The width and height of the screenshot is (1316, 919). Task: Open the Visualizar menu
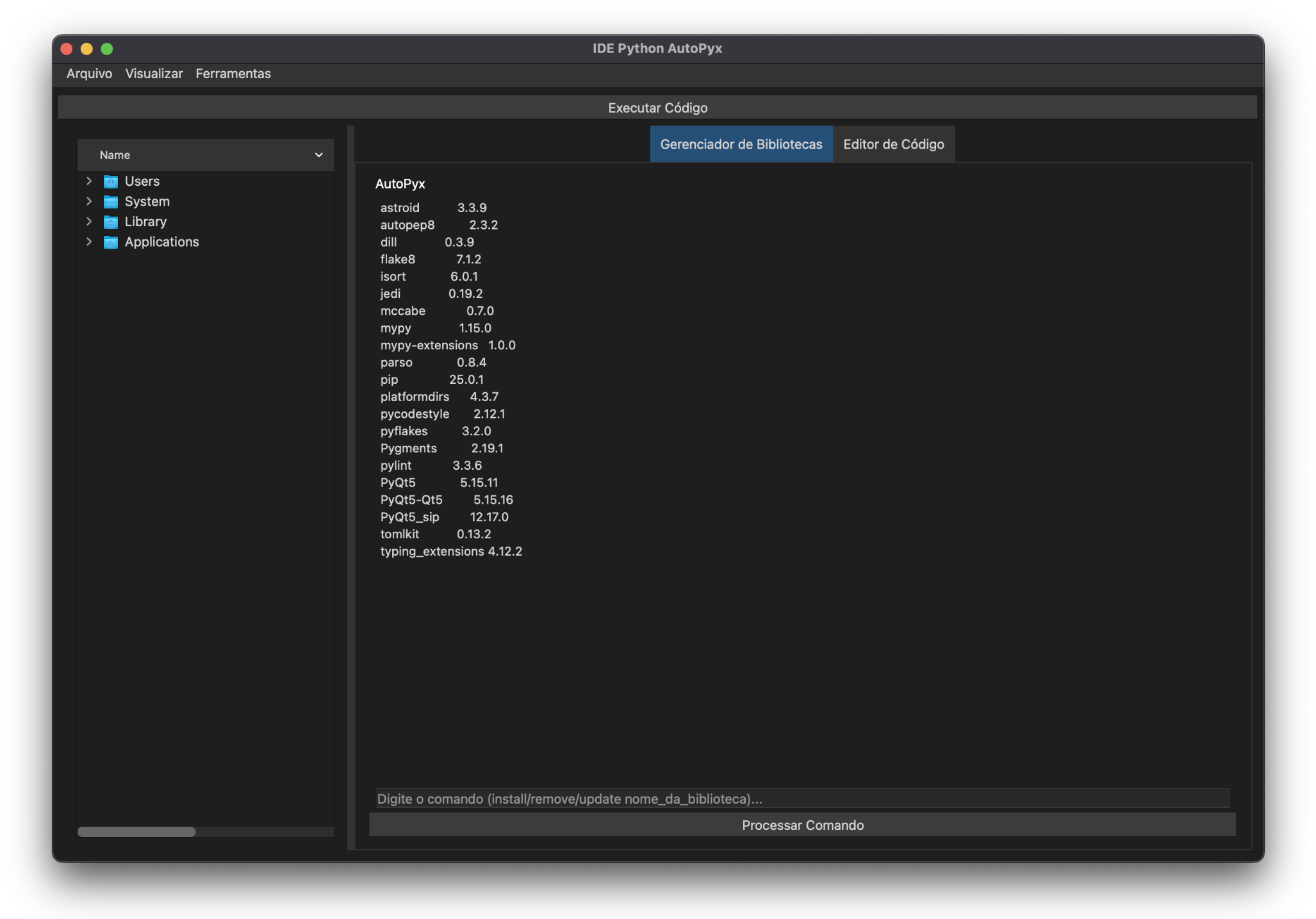click(x=154, y=74)
